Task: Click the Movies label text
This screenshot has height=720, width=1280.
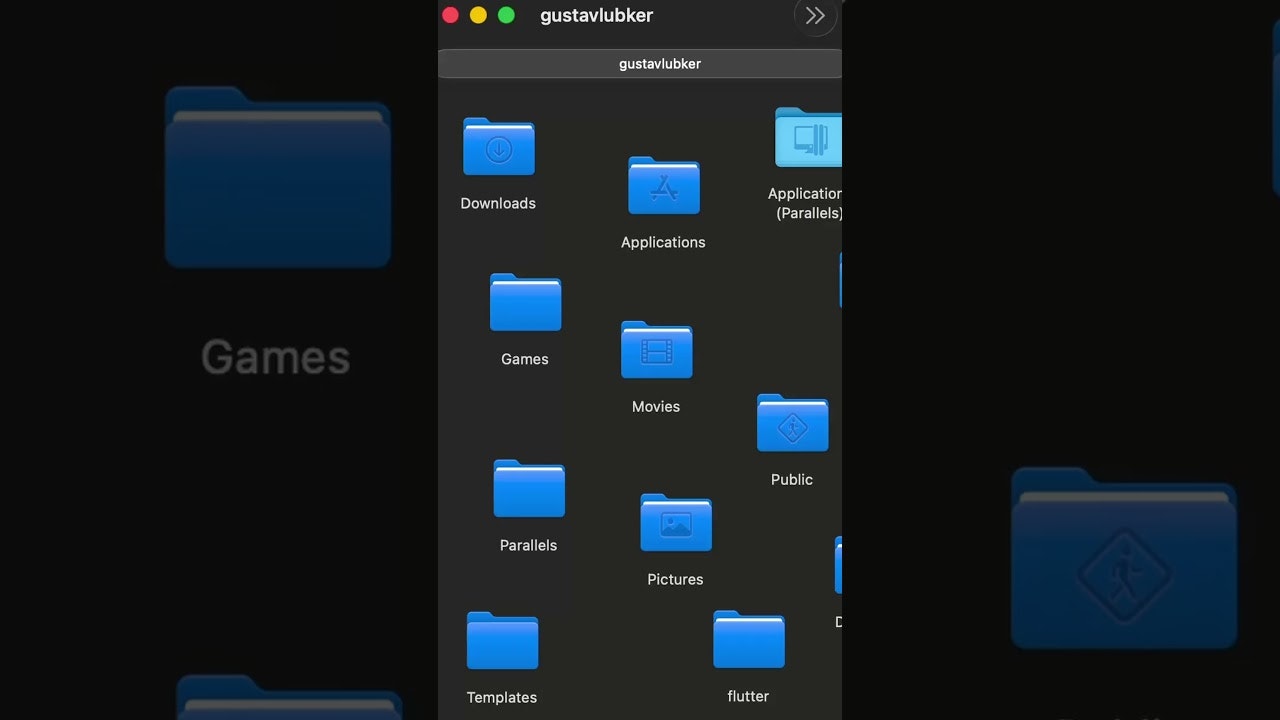Action: (x=656, y=407)
